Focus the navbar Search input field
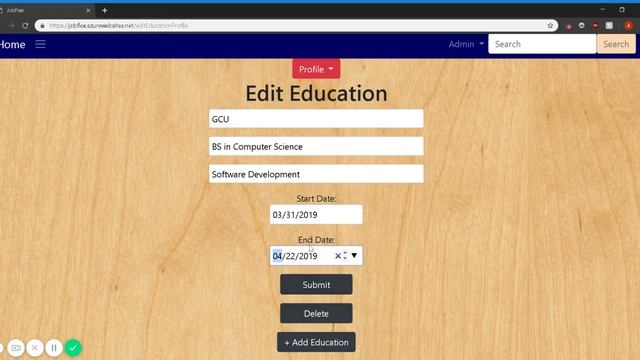 (x=542, y=44)
